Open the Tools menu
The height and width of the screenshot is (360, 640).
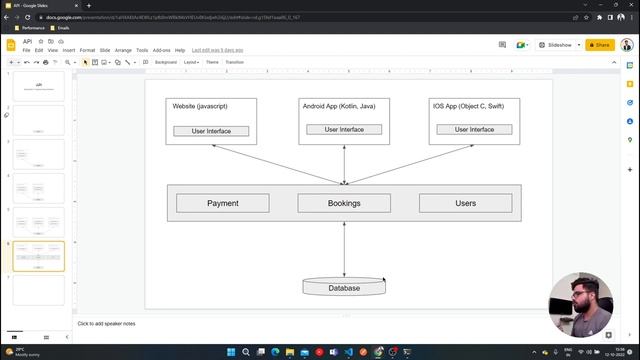pos(142,50)
